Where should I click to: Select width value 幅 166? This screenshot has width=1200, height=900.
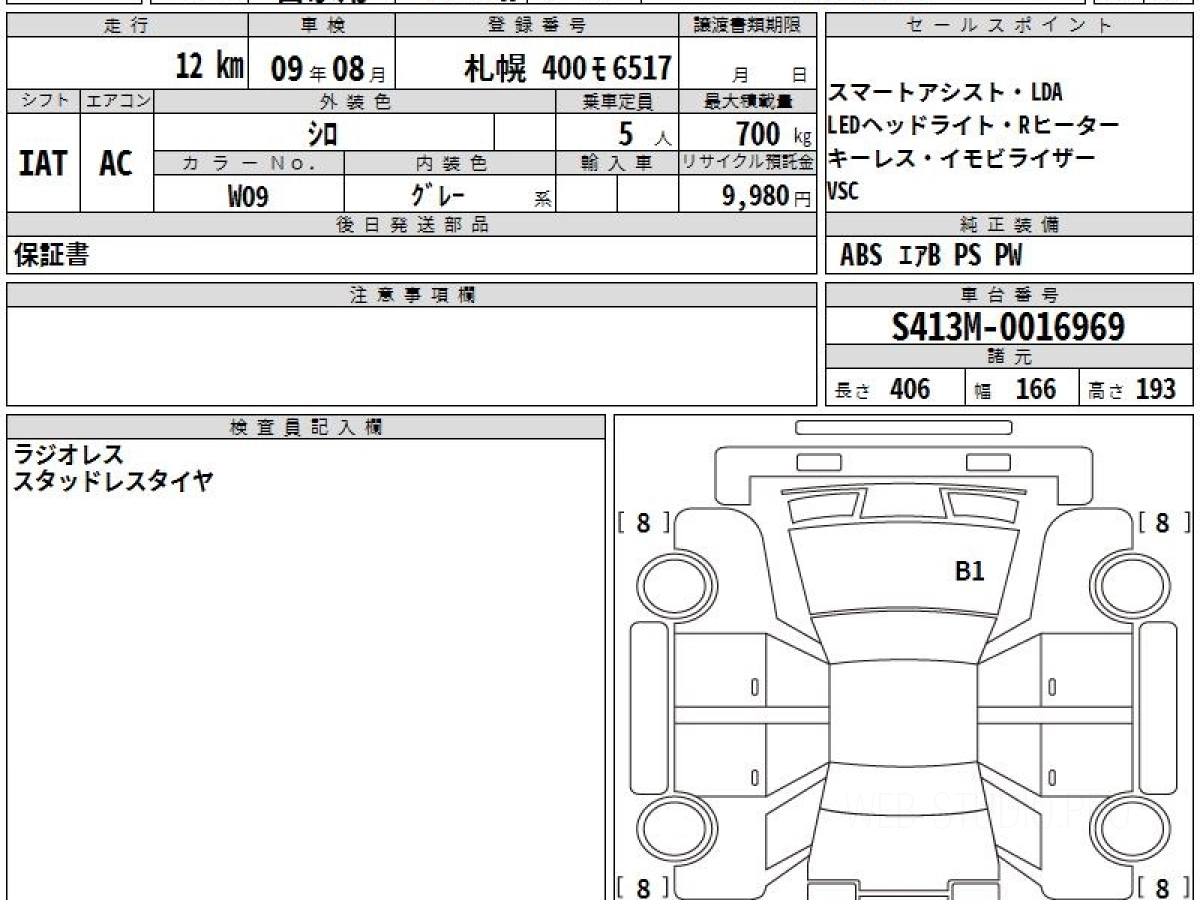[1016, 390]
